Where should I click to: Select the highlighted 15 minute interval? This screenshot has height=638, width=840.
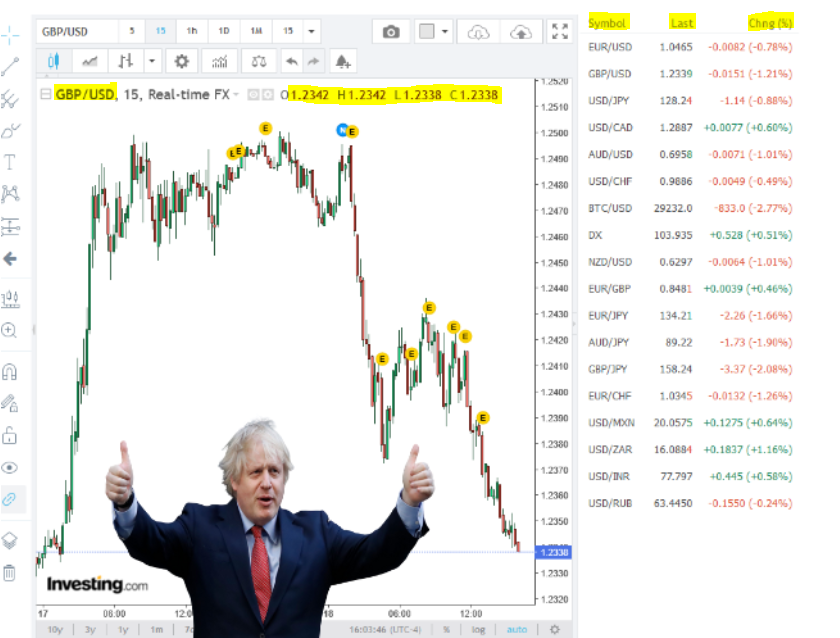point(160,31)
